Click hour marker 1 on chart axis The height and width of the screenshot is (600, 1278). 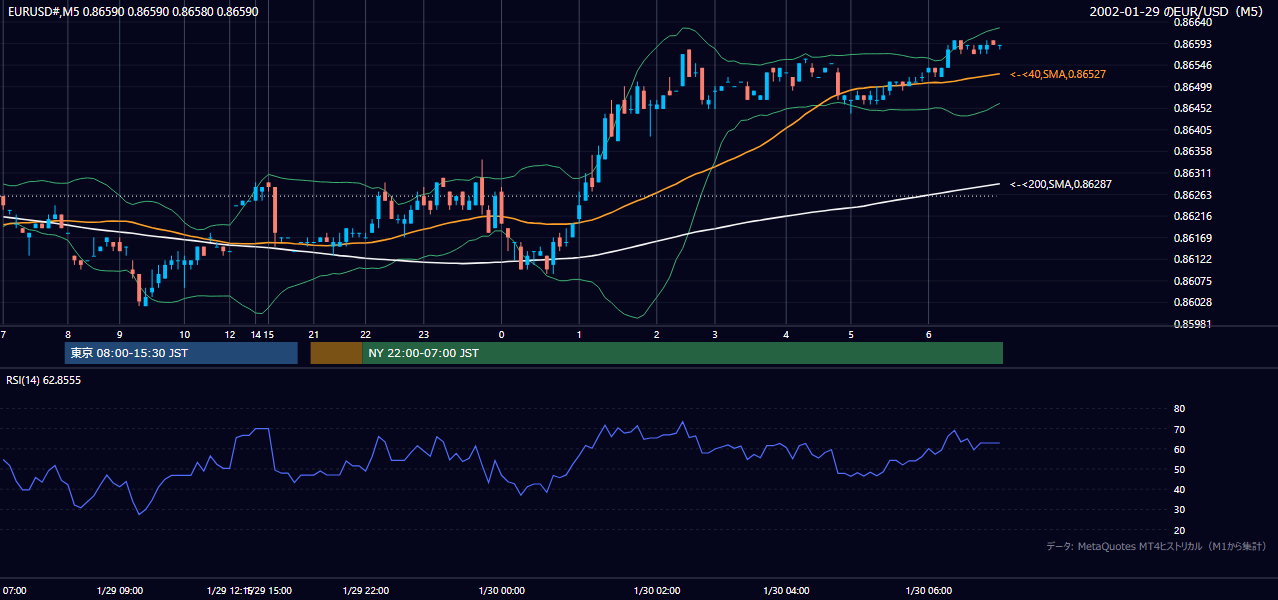(579, 334)
